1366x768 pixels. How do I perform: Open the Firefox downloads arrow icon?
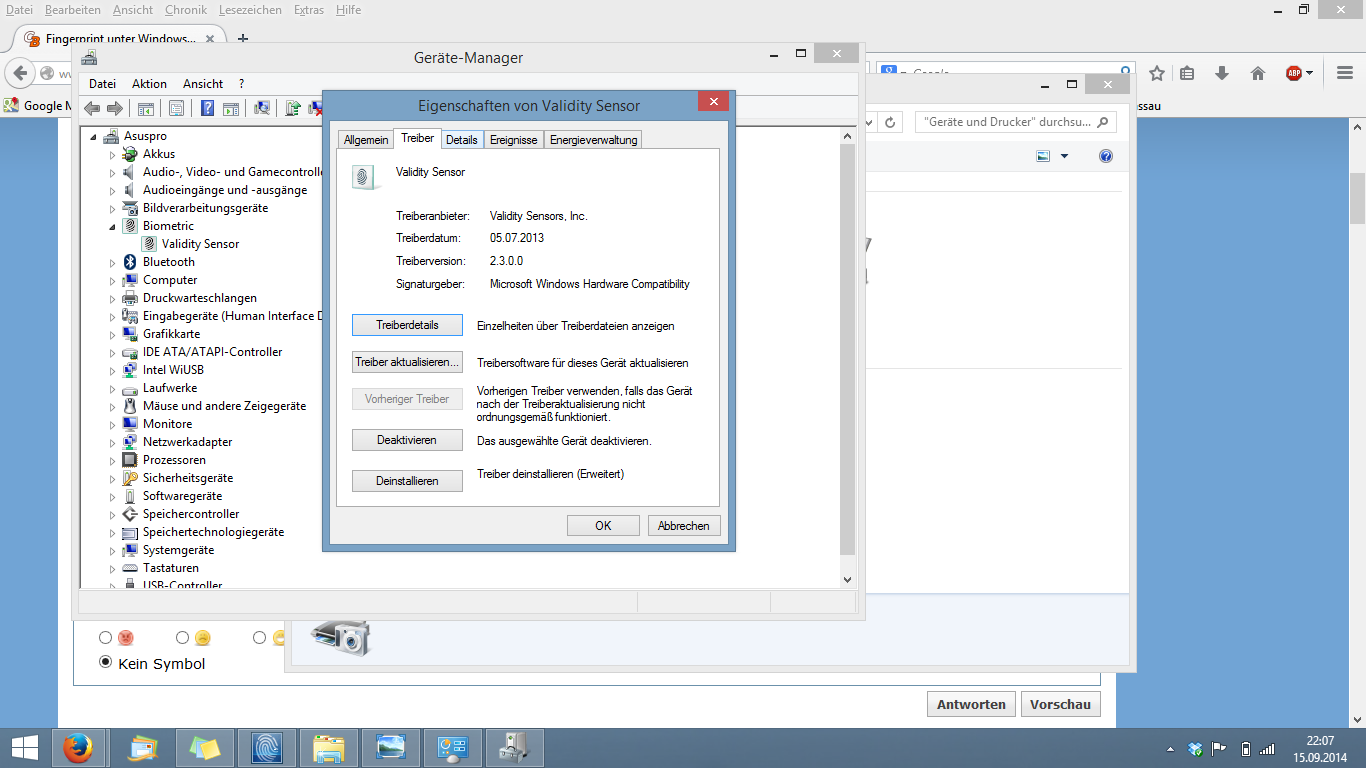tap(1222, 73)
